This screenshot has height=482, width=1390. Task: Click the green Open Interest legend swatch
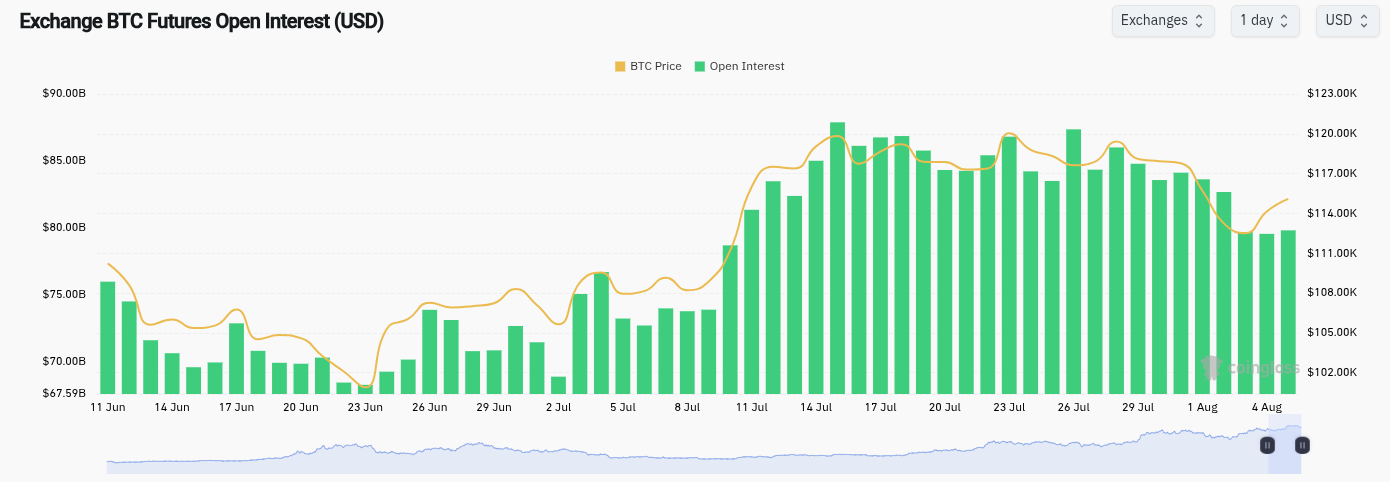coord(701,66)
